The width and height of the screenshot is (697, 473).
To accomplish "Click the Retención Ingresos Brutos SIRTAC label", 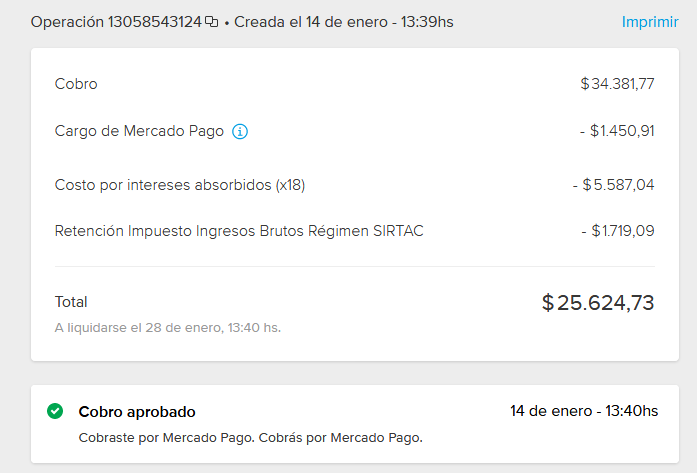I will (x=239, y=231).
